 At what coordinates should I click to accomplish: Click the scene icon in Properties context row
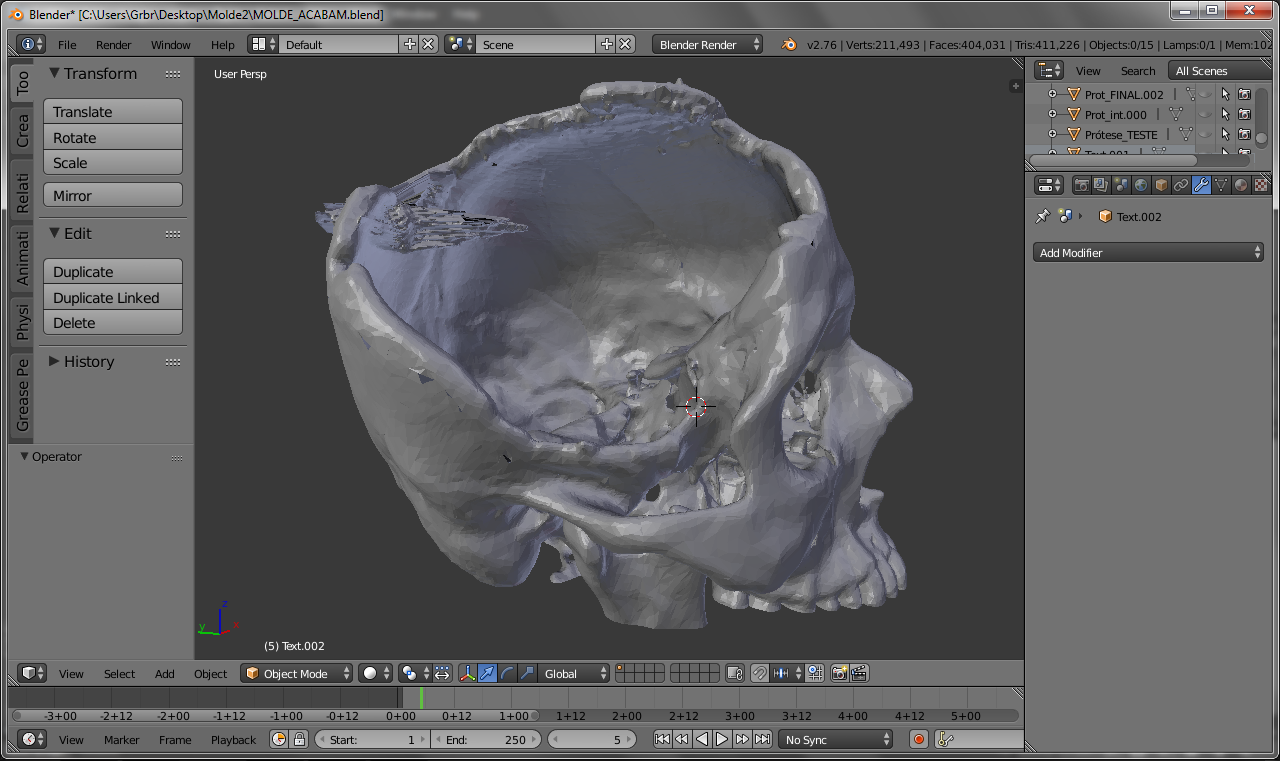pyautogui.click(x=1065, y=216)
